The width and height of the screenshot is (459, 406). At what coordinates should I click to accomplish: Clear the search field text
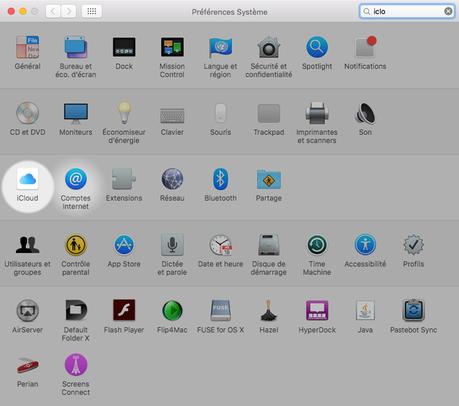(x=448, y=11)
